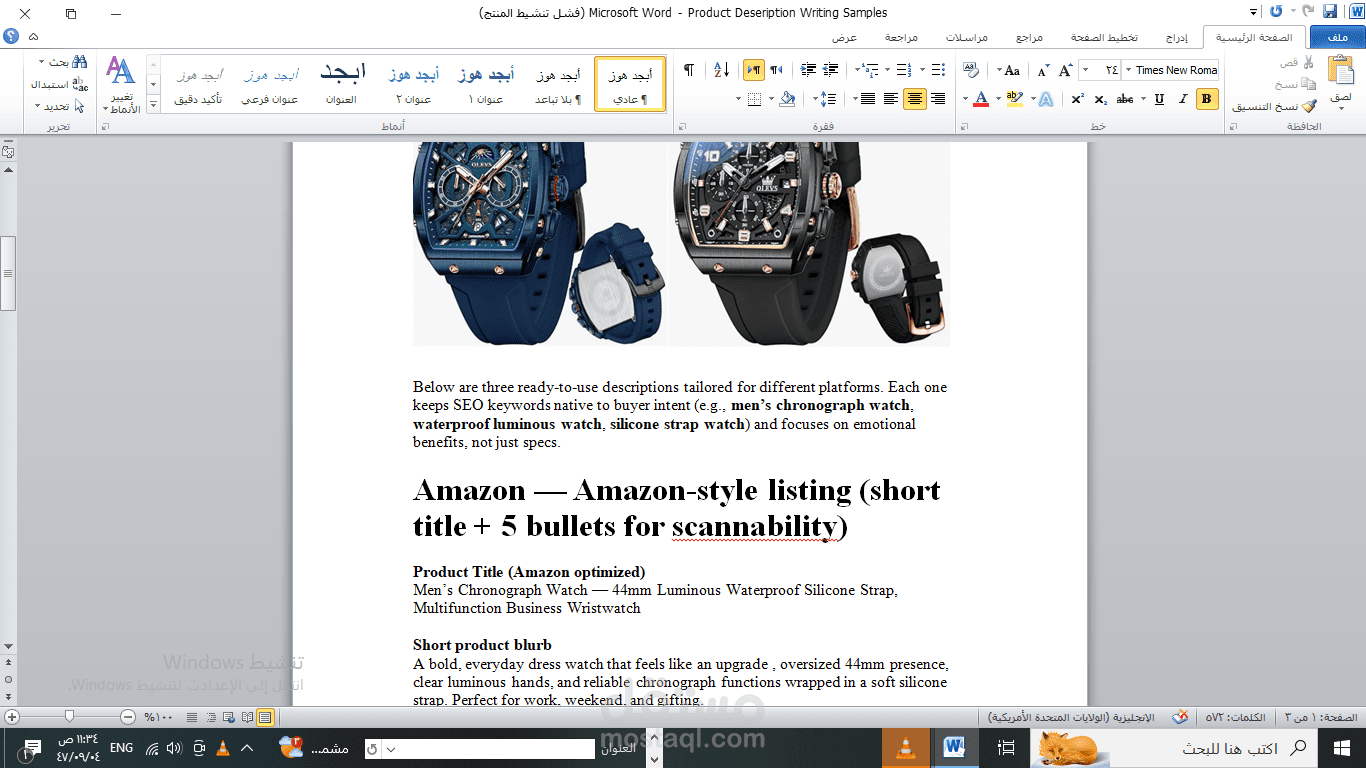Click the Paste clipboard icon

pyautogui.click(x=1341, y=69)
